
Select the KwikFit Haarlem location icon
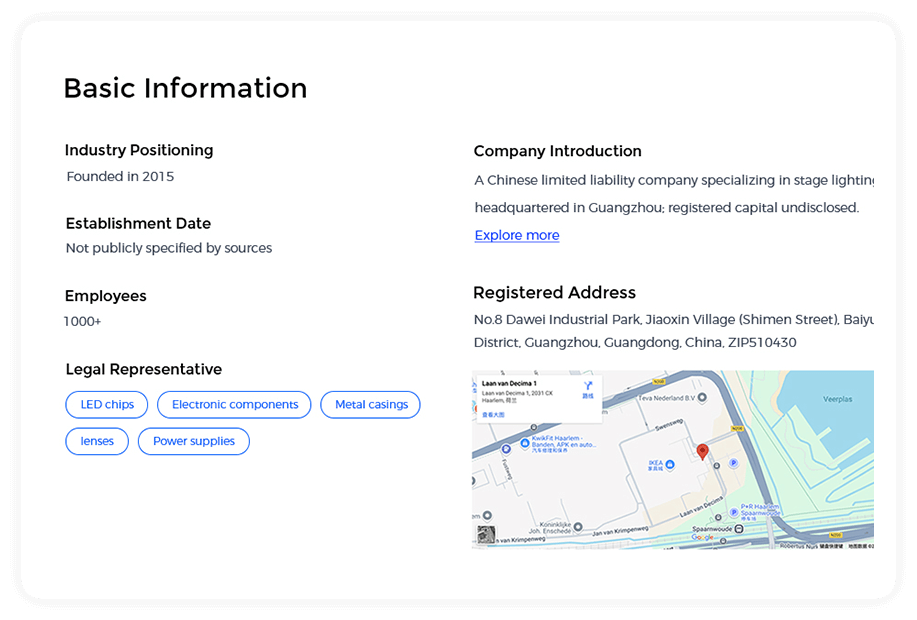click(524, 443)
